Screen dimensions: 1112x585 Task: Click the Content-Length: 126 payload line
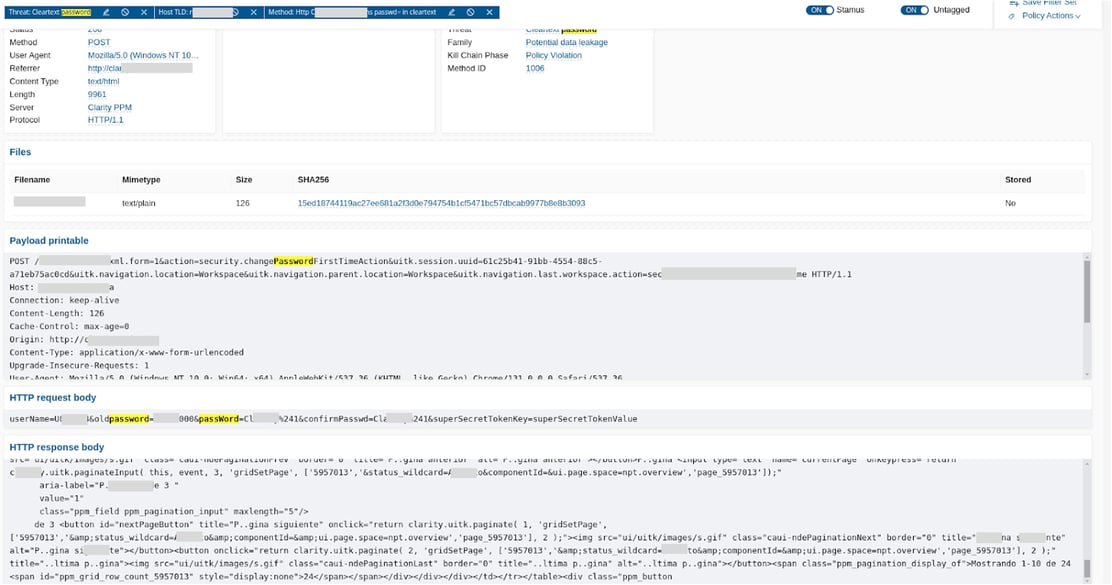tap(57, 313)
